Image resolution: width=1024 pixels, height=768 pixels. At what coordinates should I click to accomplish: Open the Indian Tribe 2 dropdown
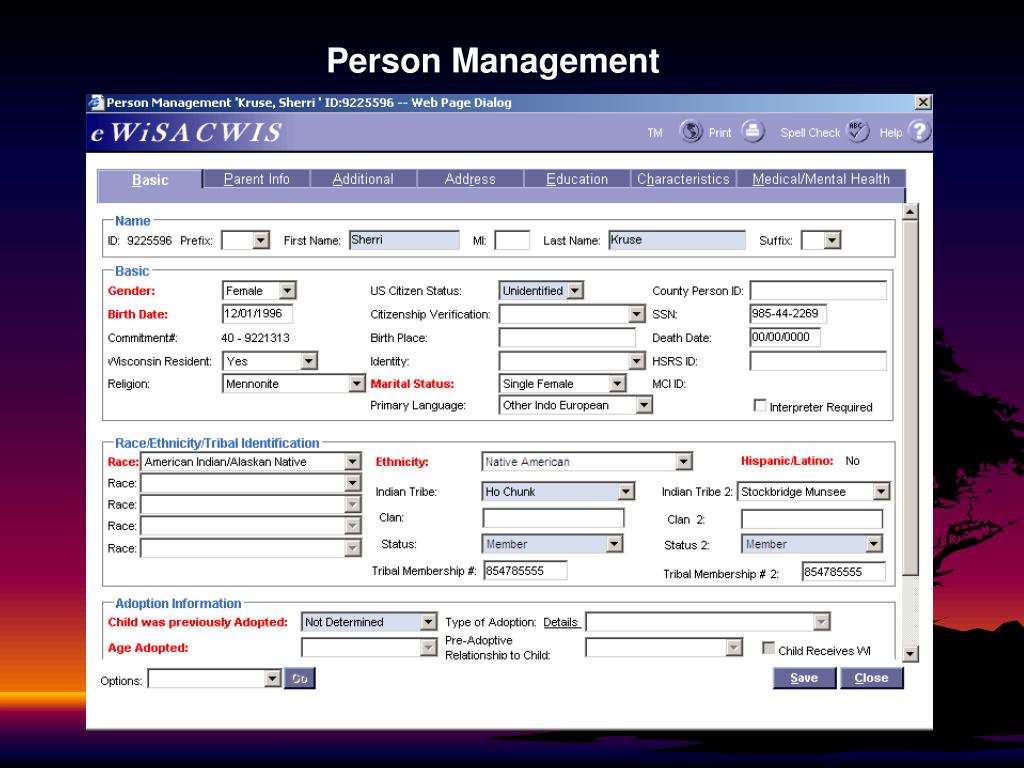tap(880, 491)
